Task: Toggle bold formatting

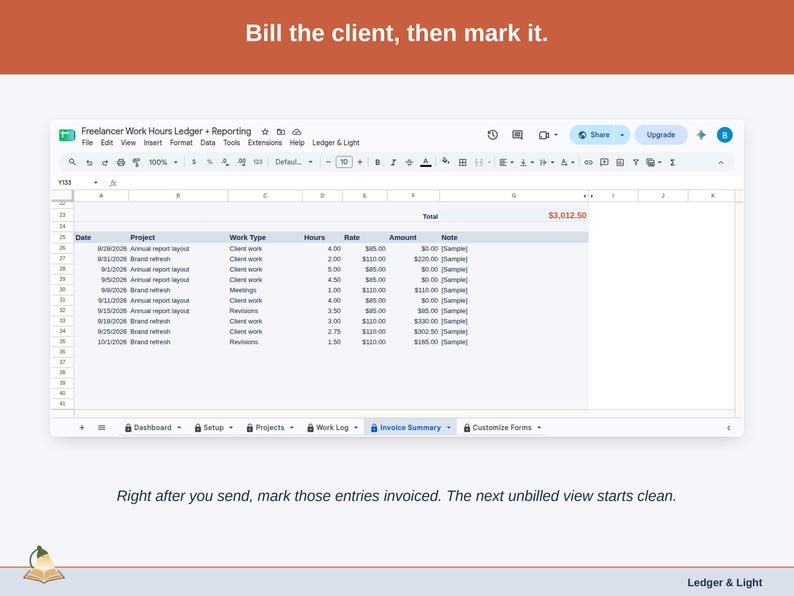Action: (x=377, y=163)
